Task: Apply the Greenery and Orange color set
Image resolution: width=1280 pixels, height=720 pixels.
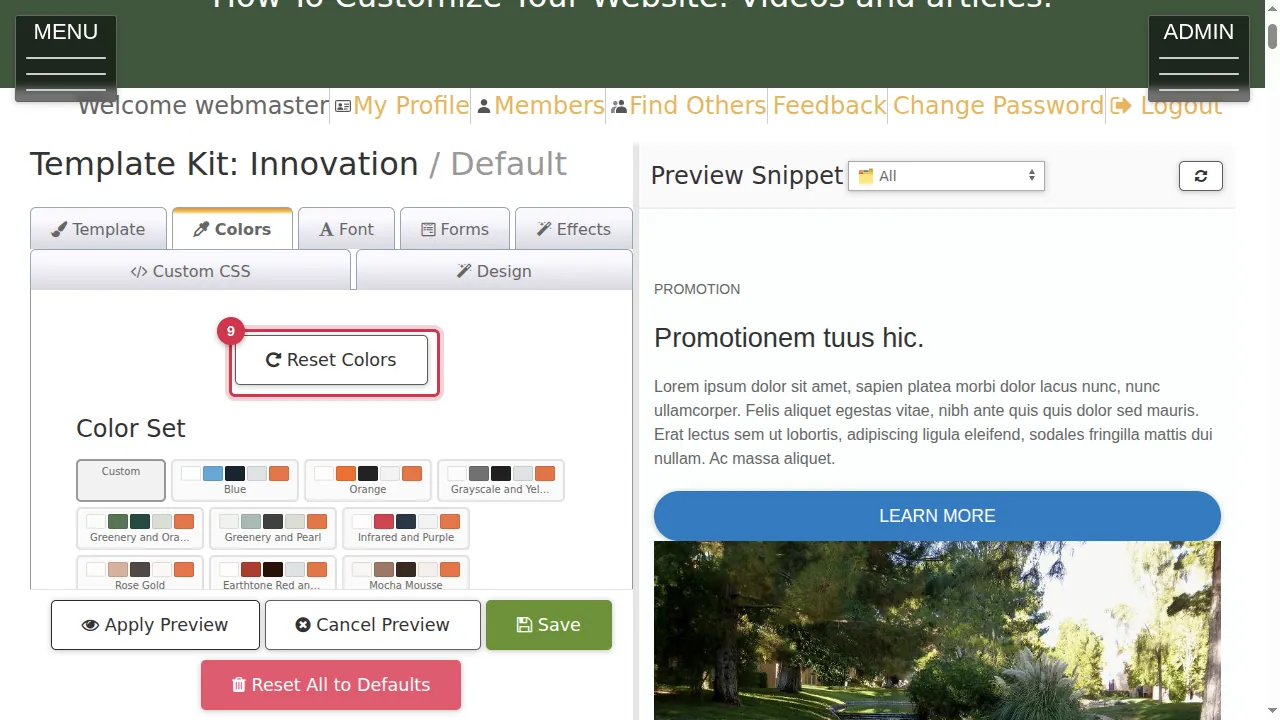Action: click(x=140, y=528)
